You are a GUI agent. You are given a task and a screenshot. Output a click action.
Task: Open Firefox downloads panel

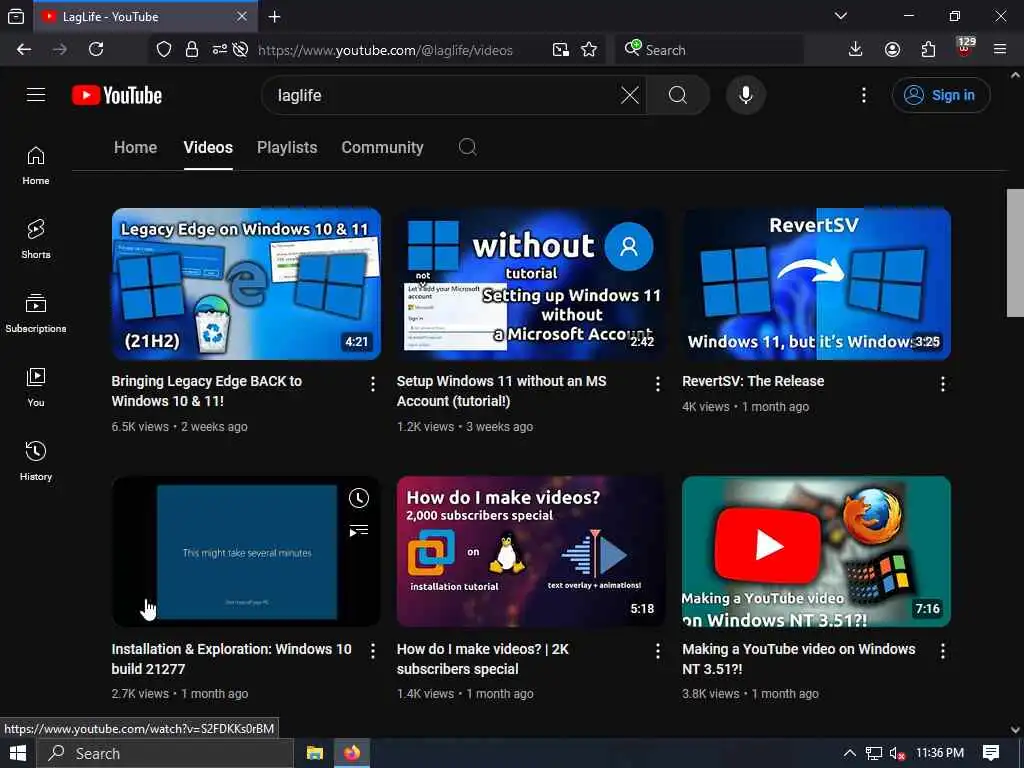tap(855, 50)
